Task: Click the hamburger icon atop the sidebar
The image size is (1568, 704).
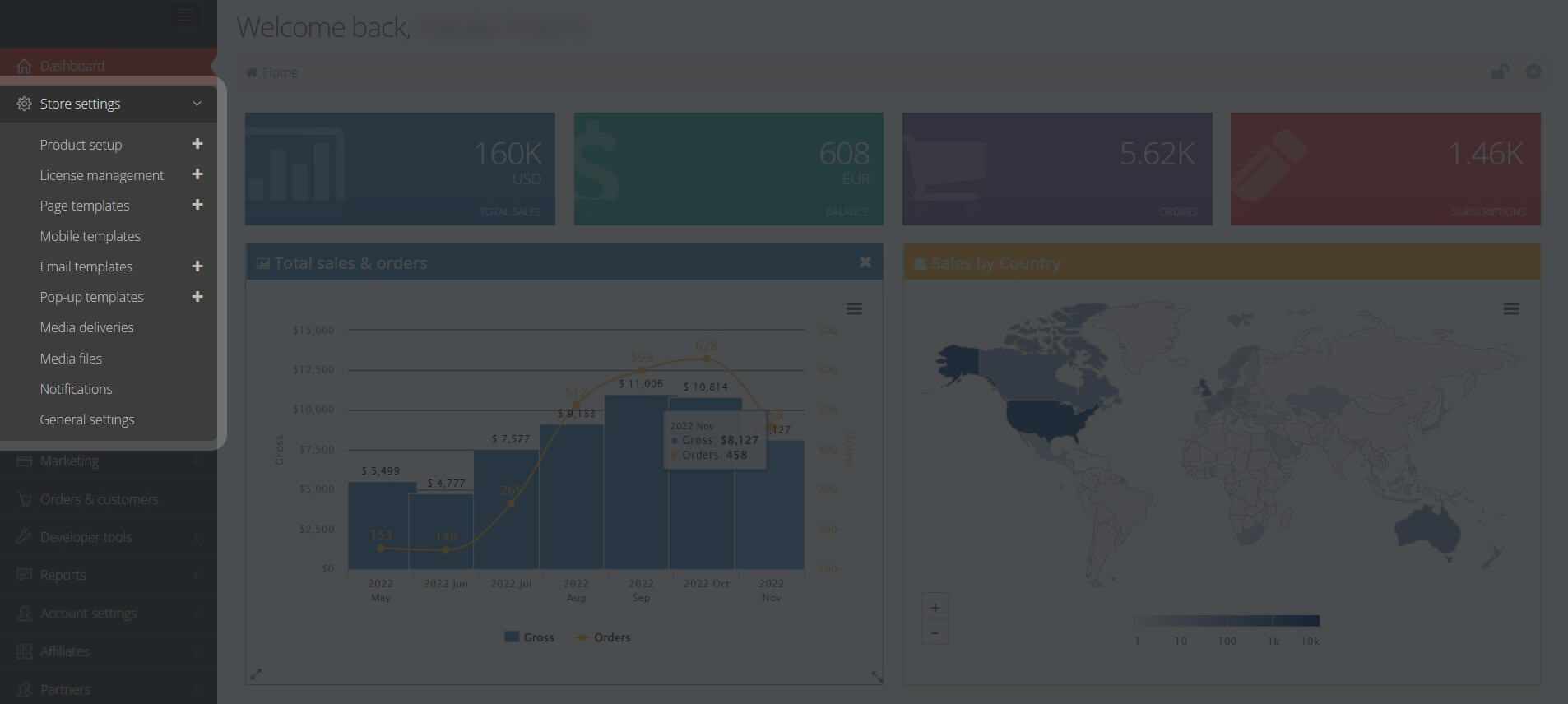Action: [185, 15]
